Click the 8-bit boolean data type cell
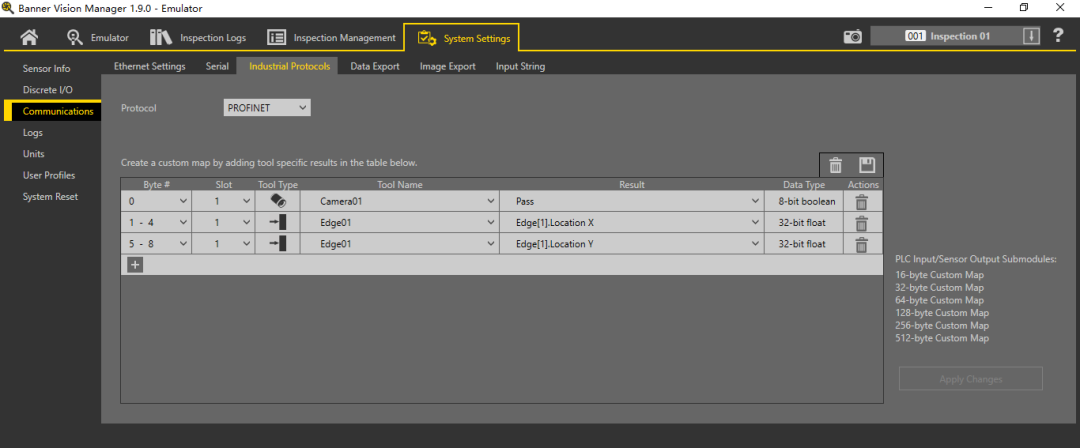1080x448 pixels. (x=804, y=202)
